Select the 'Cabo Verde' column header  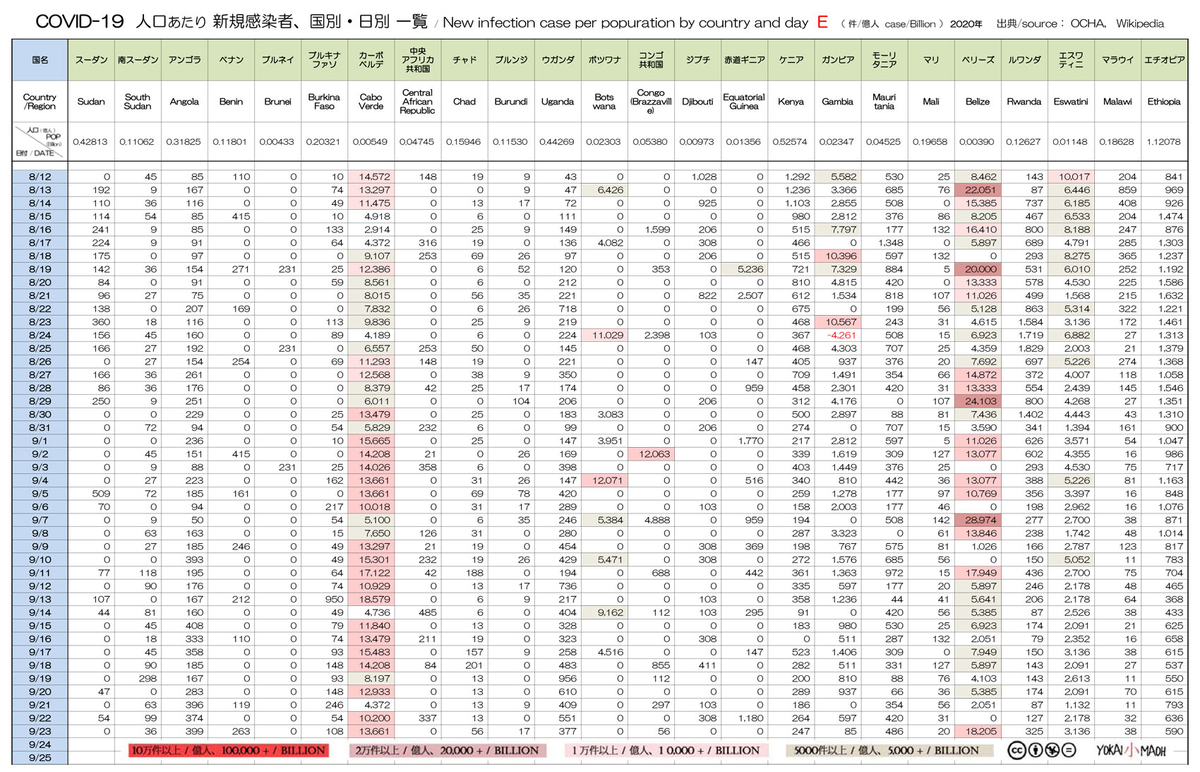click(x=370, y=102)
